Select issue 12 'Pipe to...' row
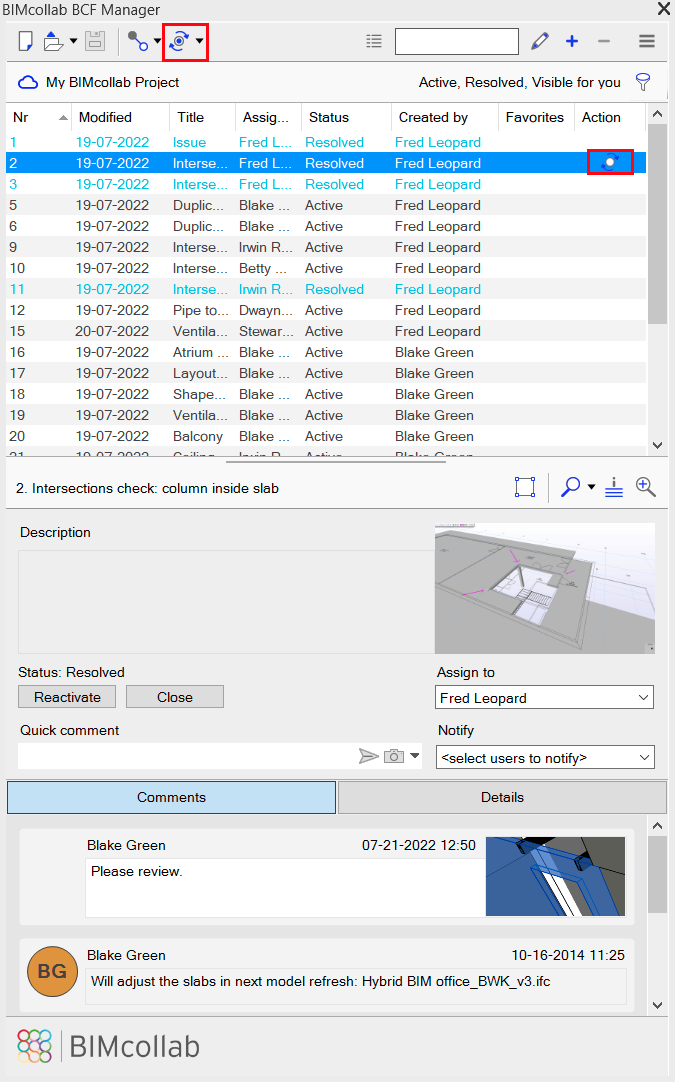The height and width of the screenshot is (1082, 675). [x=326, y=311]
